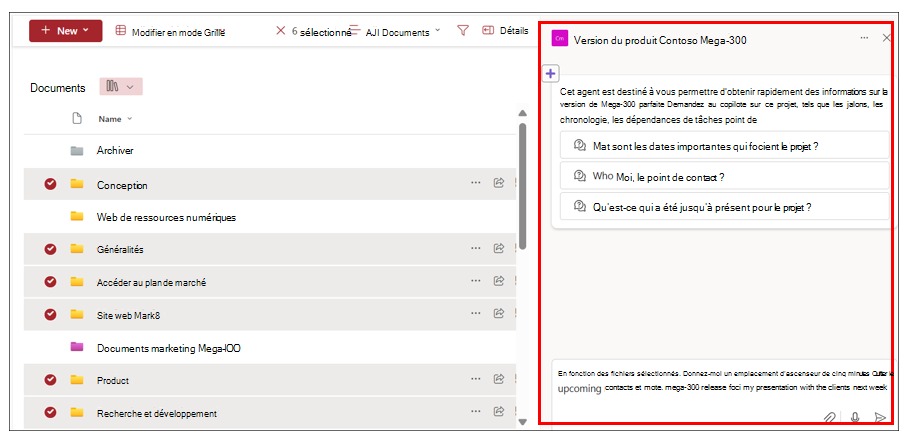907x442 pixels.
Task: Show more actions for Product
Action: click(x=475, y=378)
